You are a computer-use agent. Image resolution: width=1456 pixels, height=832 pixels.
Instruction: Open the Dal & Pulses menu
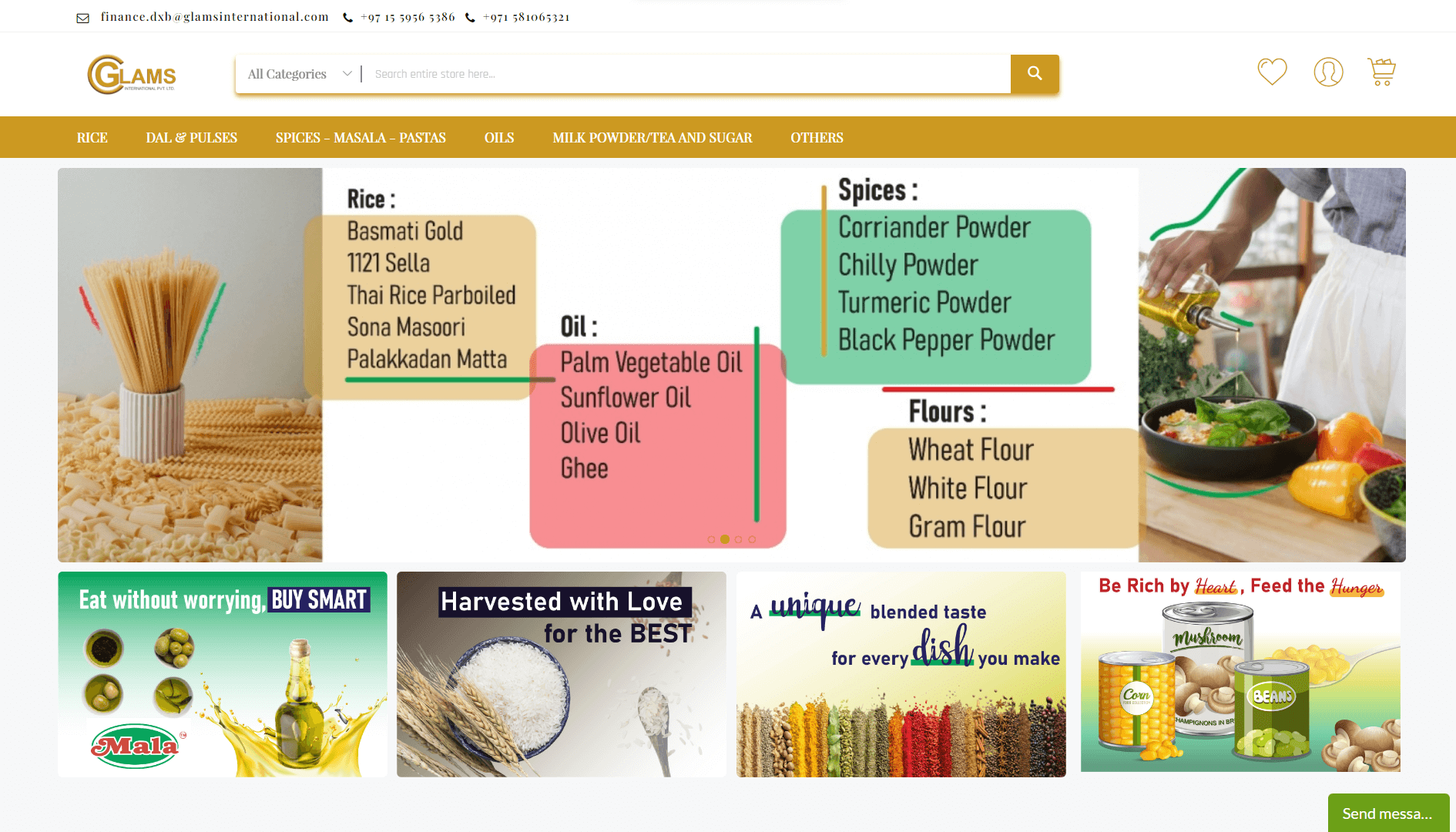pyautogui.click(x=191, y=138)
